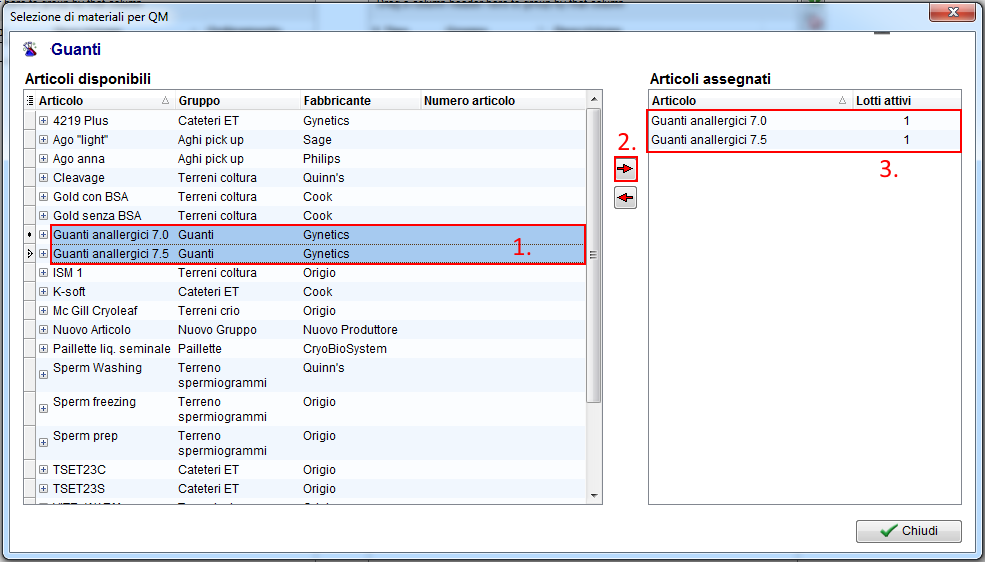Click the CryoBioSystem manufacturer cell
Viewport: 985px width, 562px height.
tap(345, 349)
